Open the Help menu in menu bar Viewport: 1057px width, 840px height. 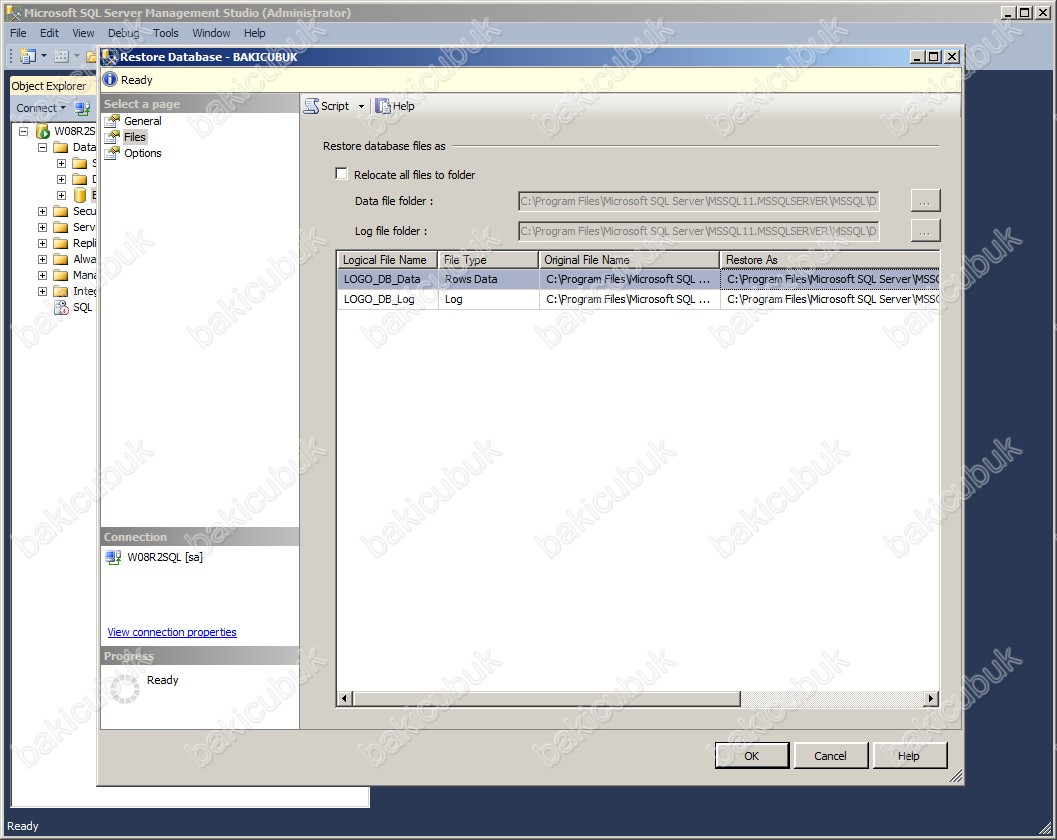(255, 33)
